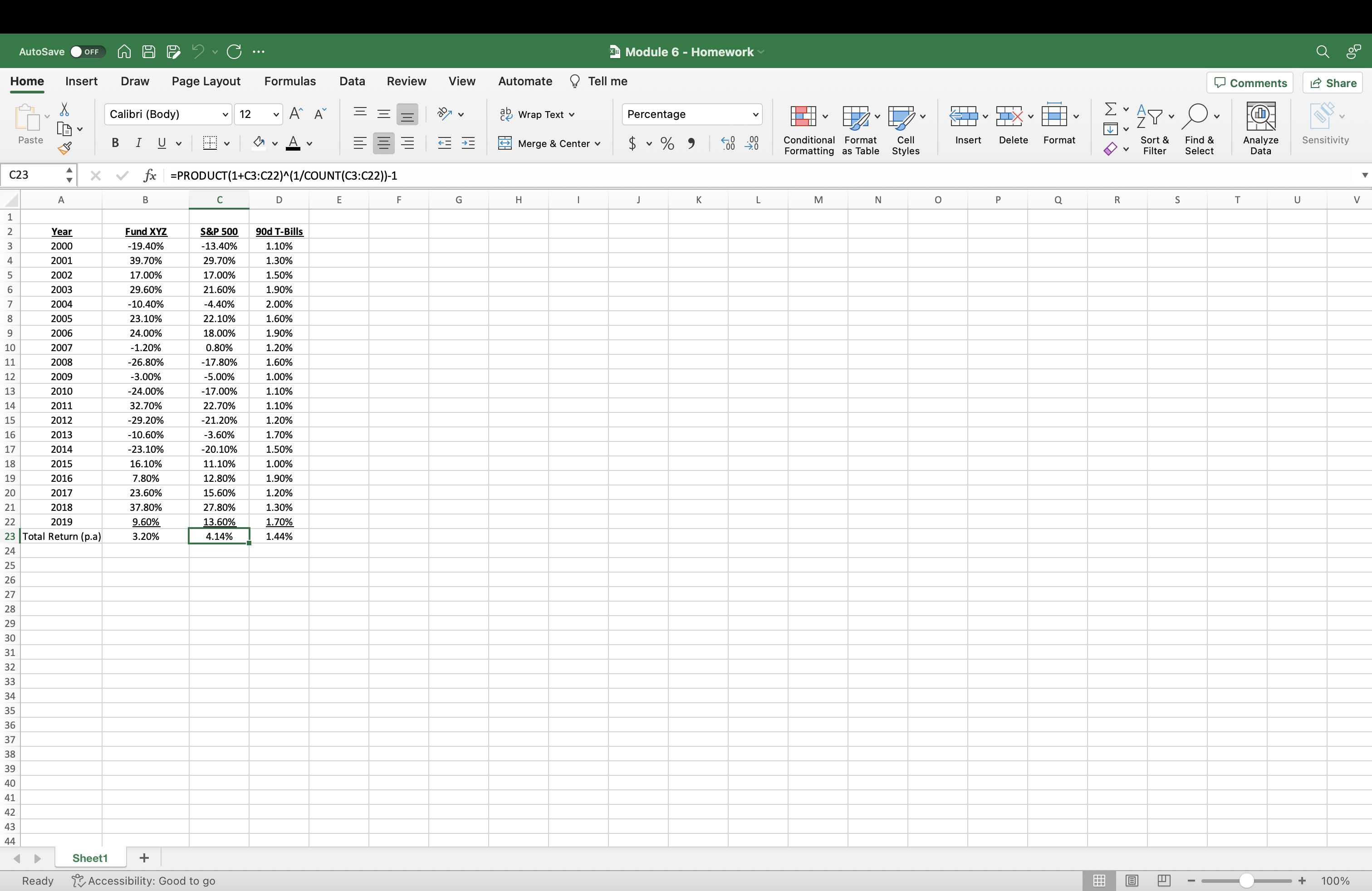Open the Comments panel

click(1250, 83)
